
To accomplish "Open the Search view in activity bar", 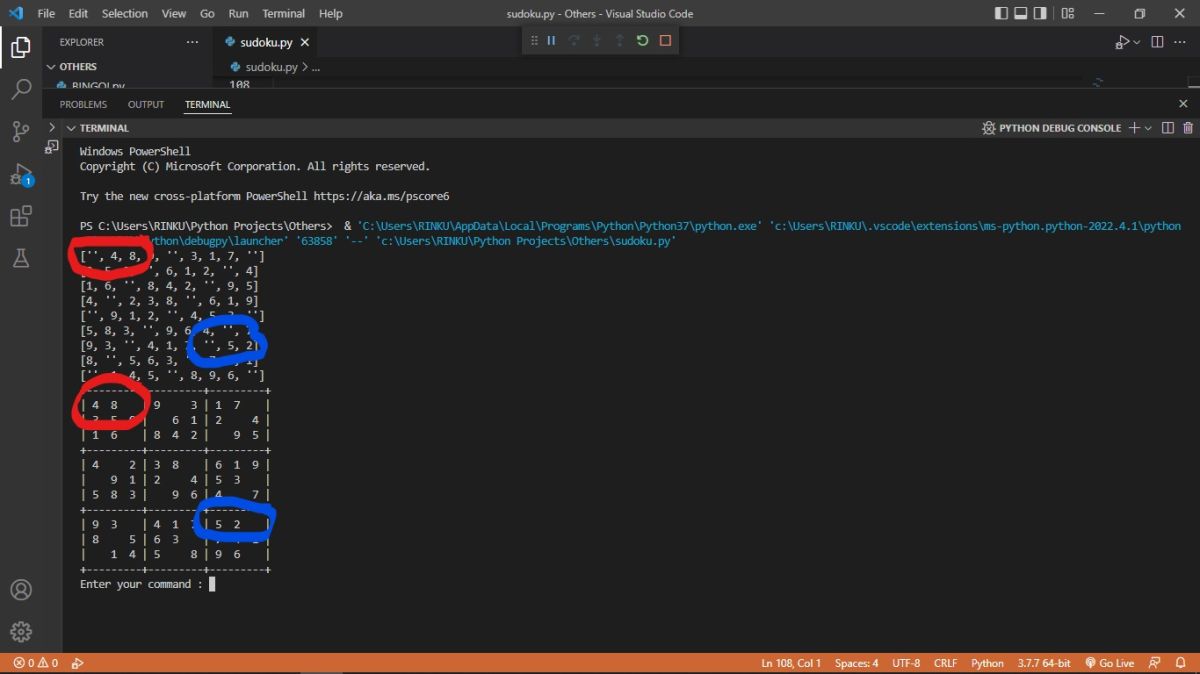I will [20, 89].
